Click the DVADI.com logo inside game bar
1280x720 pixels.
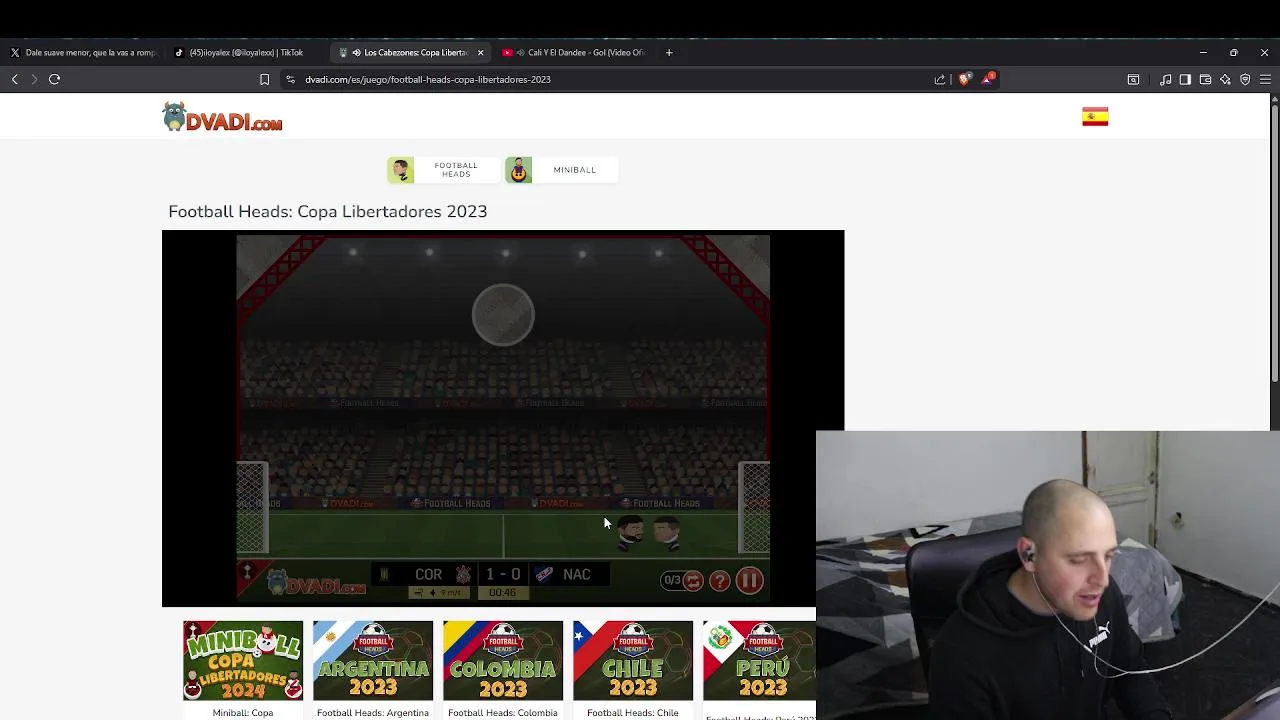point(317,583)
